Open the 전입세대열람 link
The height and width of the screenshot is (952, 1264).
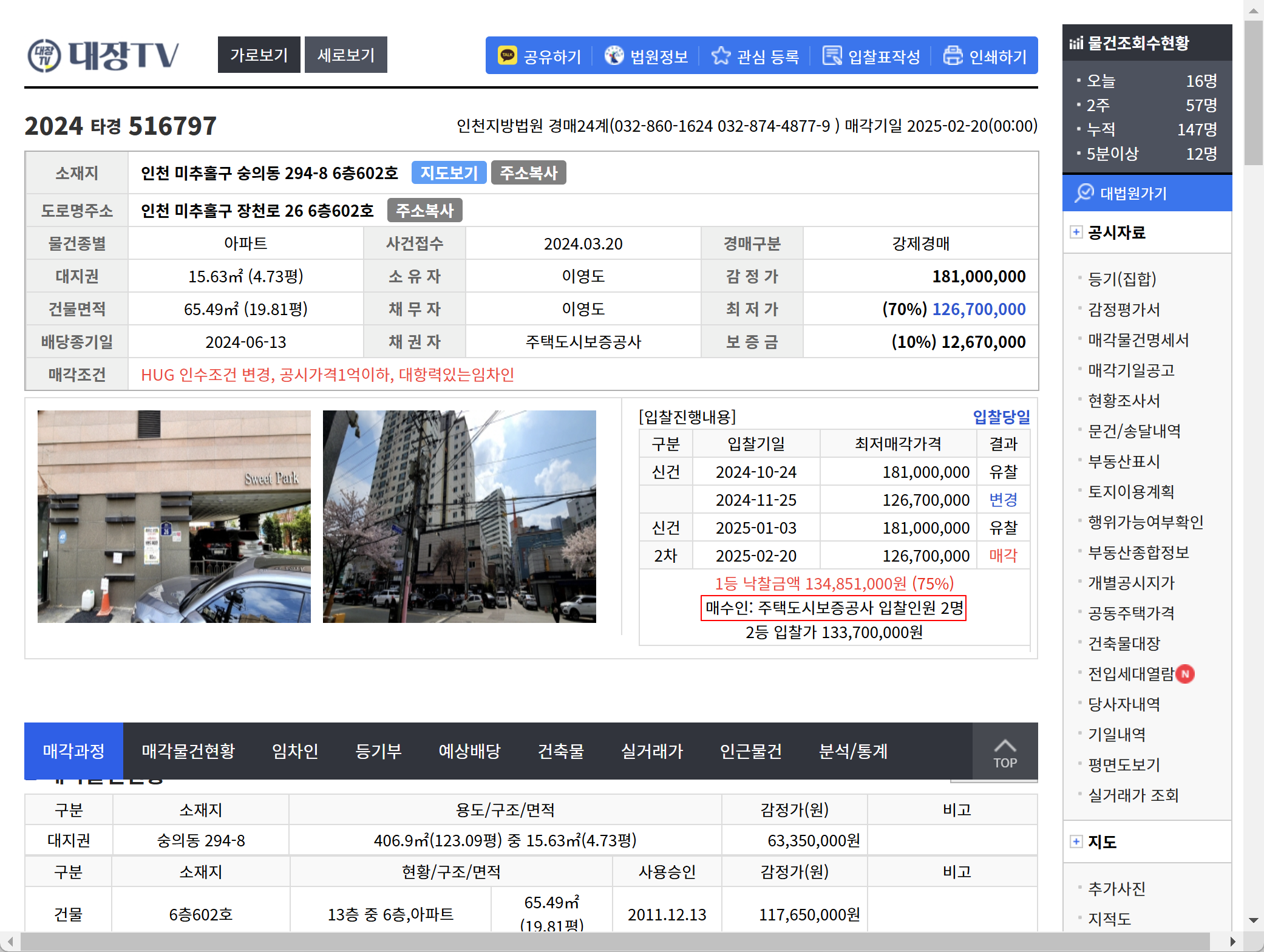pos(1130,674)
